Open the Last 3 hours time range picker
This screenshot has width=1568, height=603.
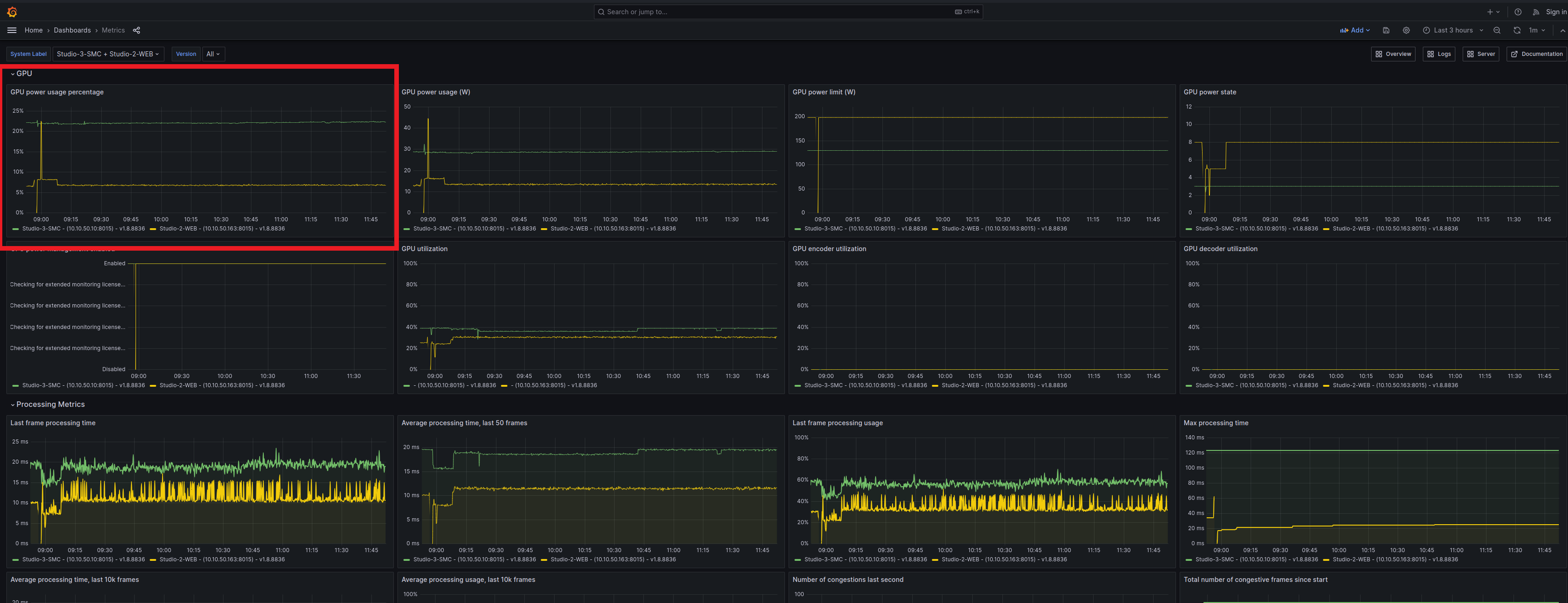tap(1453, 30)
